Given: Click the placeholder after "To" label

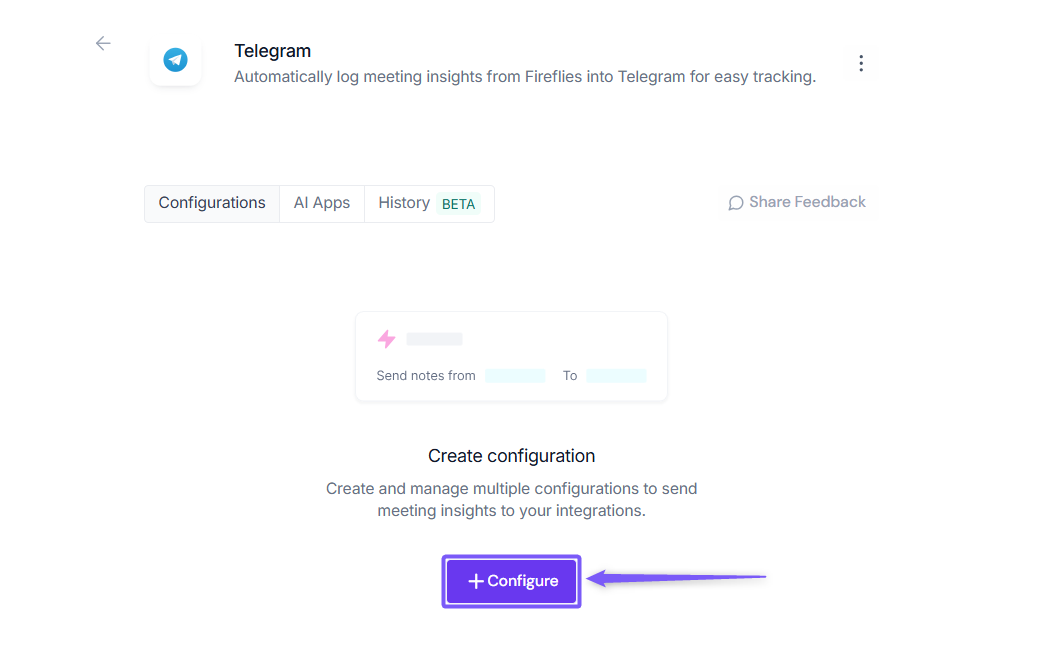Looking at the screenshot, I should (616, 376).
